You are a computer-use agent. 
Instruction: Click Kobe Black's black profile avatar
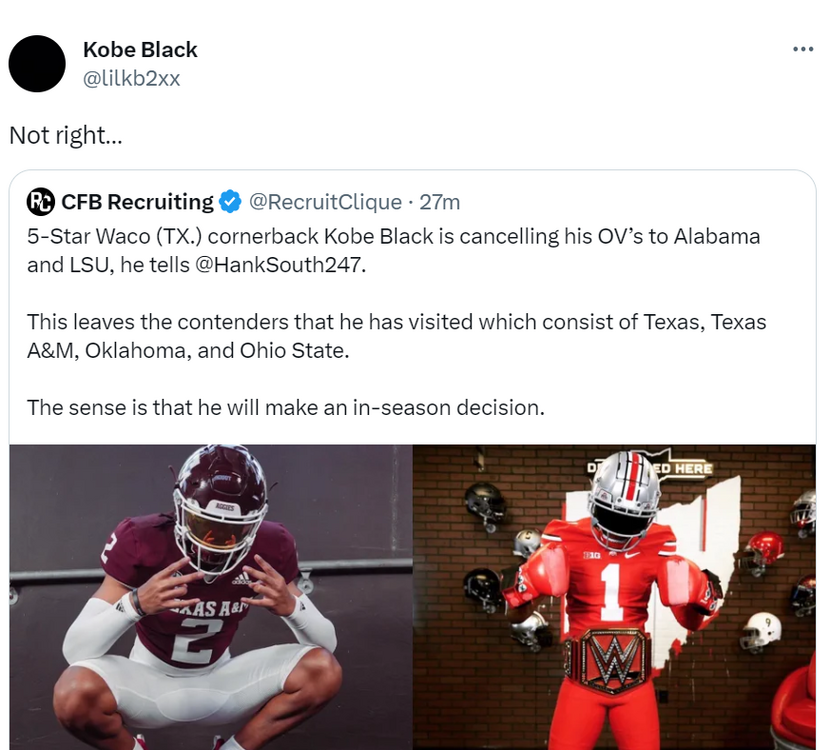[37, 63]
